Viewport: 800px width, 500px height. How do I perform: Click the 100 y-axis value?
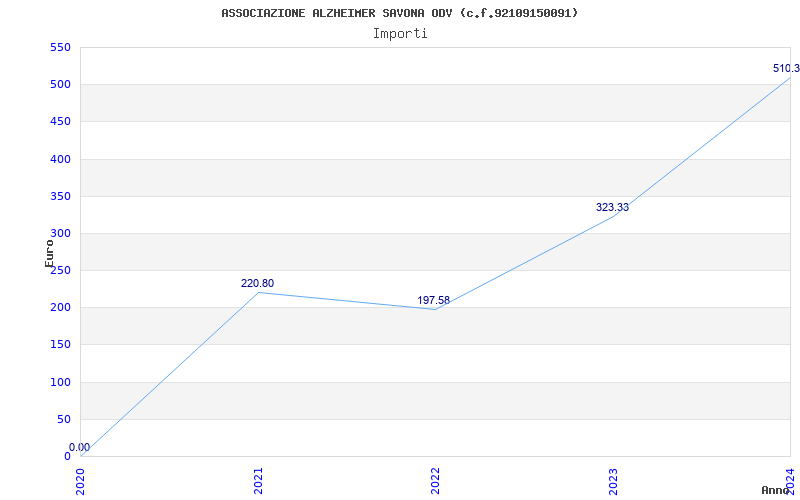point(60,382)
